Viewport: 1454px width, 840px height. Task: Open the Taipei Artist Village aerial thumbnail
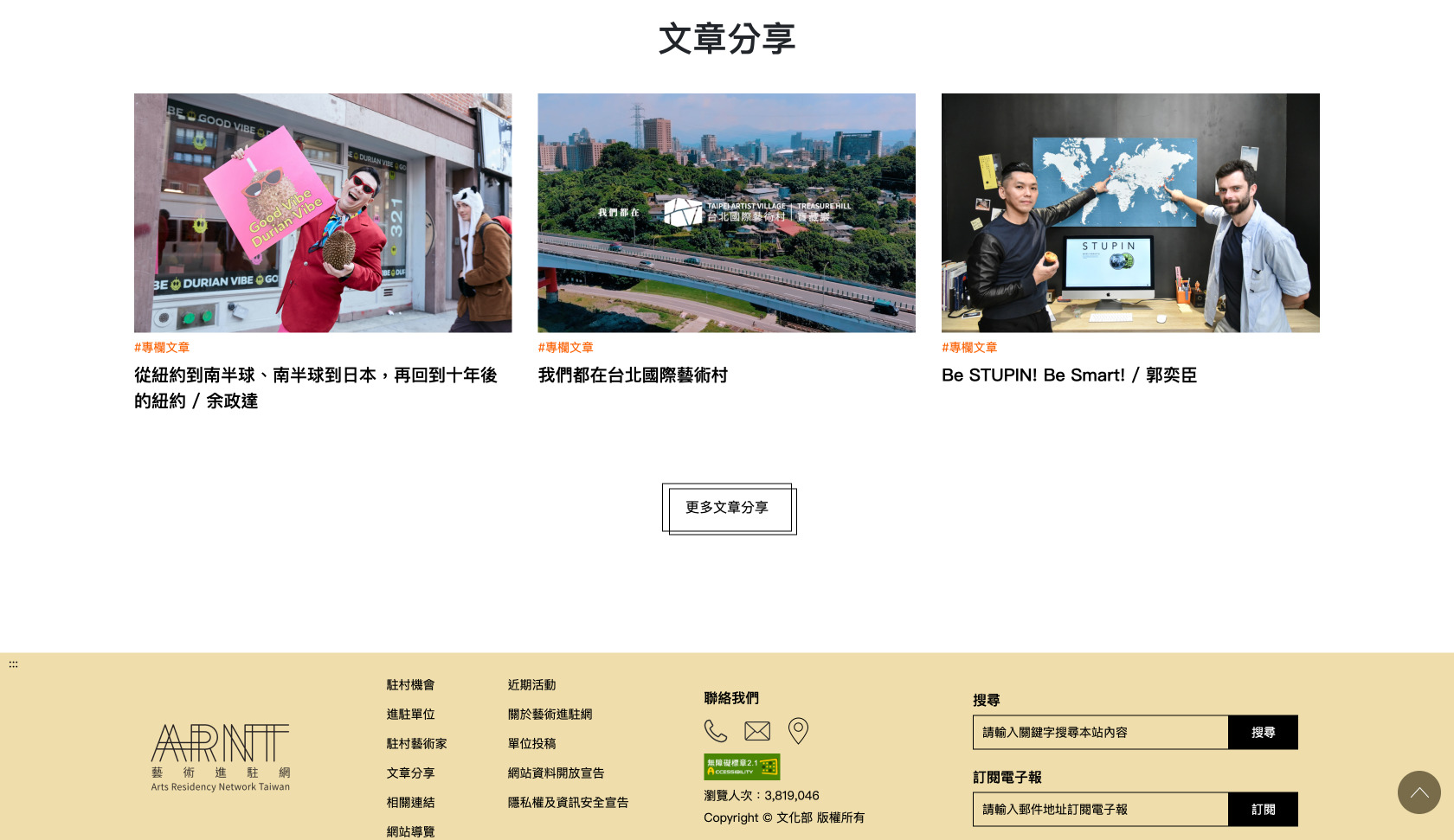(x=726, y=213)
